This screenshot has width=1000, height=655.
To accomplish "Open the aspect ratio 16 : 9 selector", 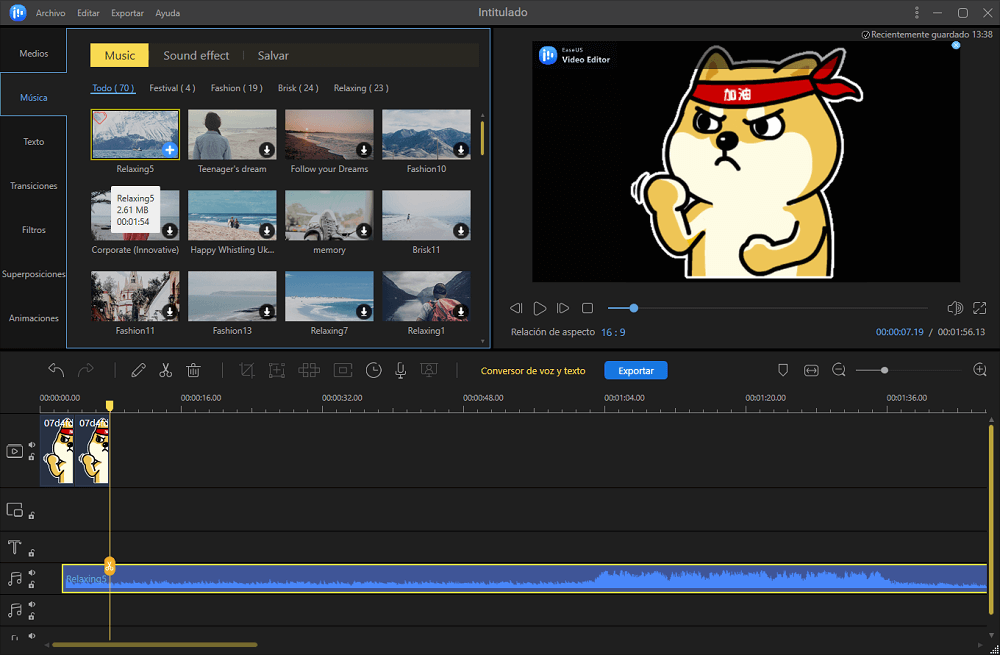I will point(613,332).
